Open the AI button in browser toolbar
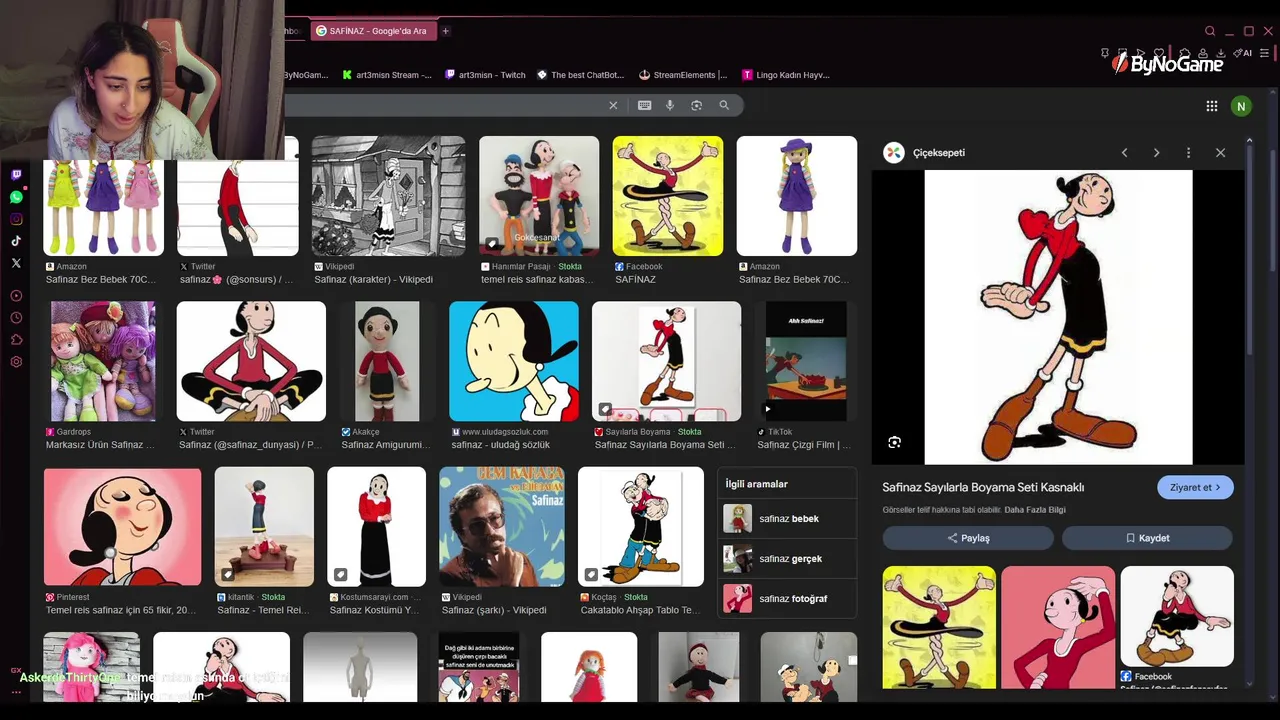Viewport: 1280px width, 720px height. 1243,53
